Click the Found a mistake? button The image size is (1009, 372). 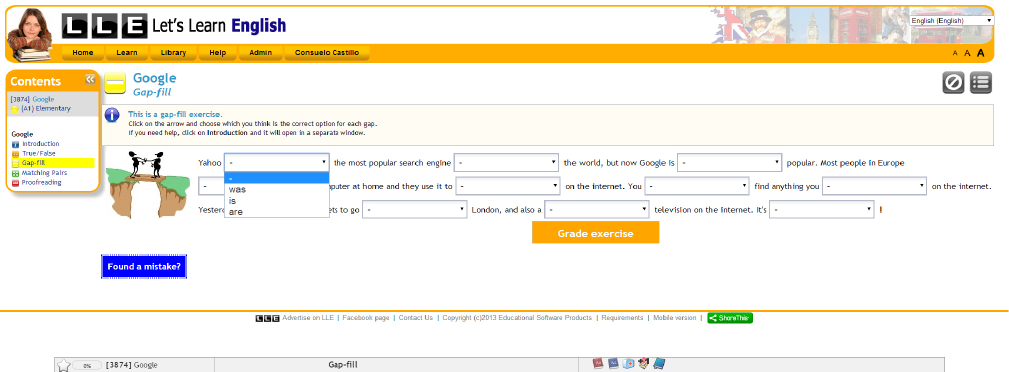click(144, 266)
